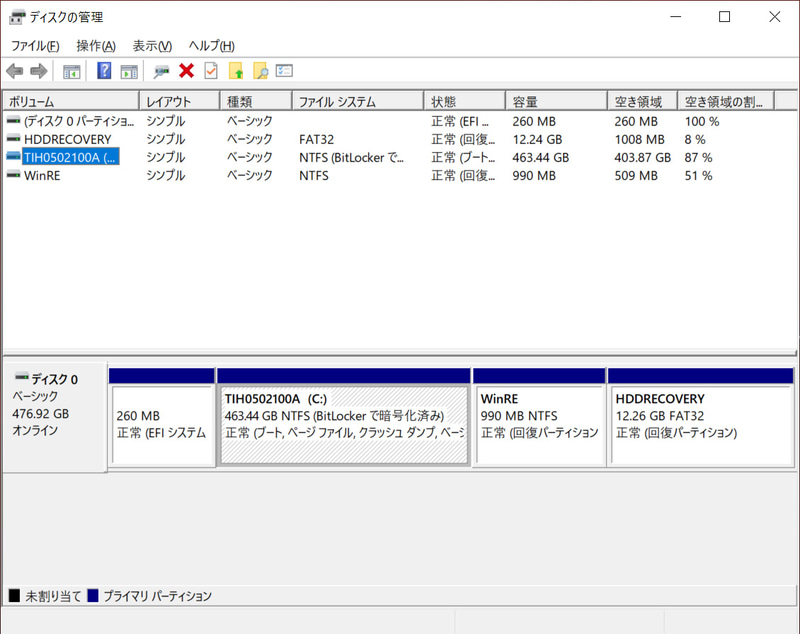
Task: Click the Properties toolbar icon
Action: click(159, 70)
